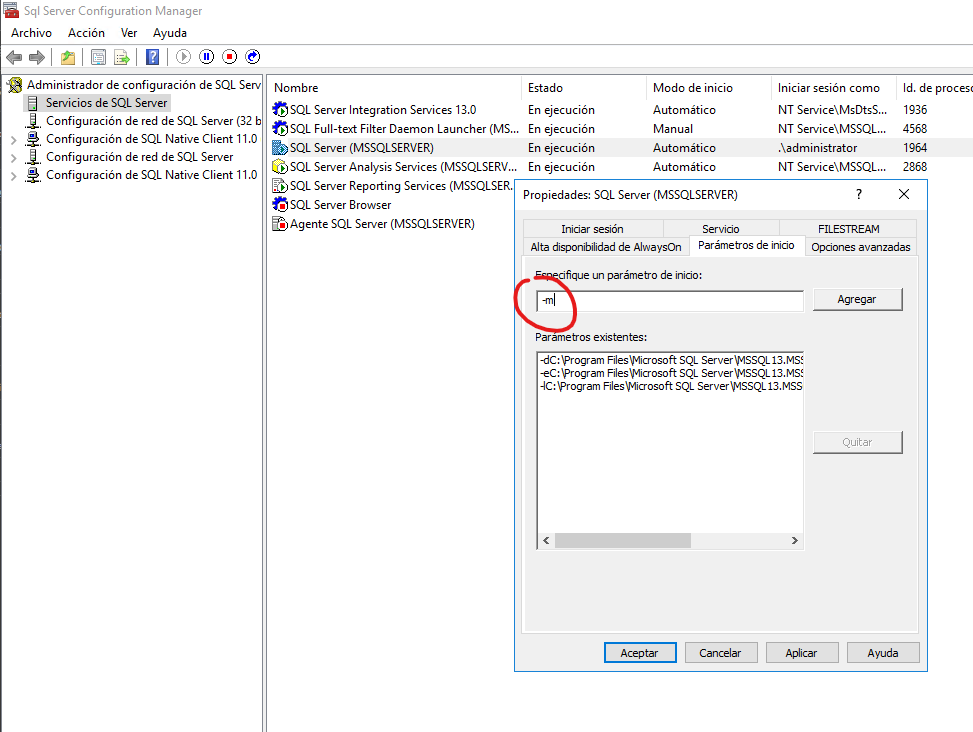Select Servicios de SQL Server in the tree
Screen dimensions: 973x732
[106, 103]
